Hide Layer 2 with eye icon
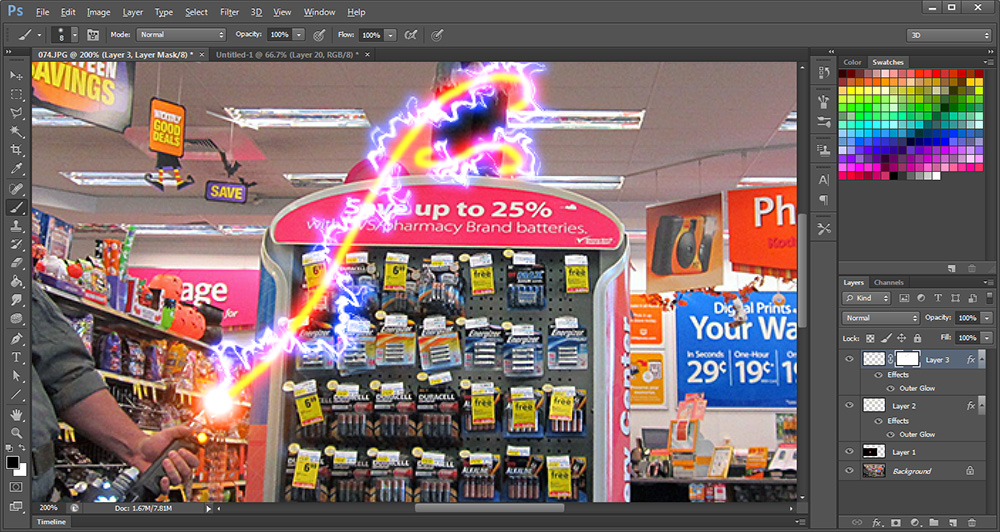1000x532 pixels. (849, 405)
